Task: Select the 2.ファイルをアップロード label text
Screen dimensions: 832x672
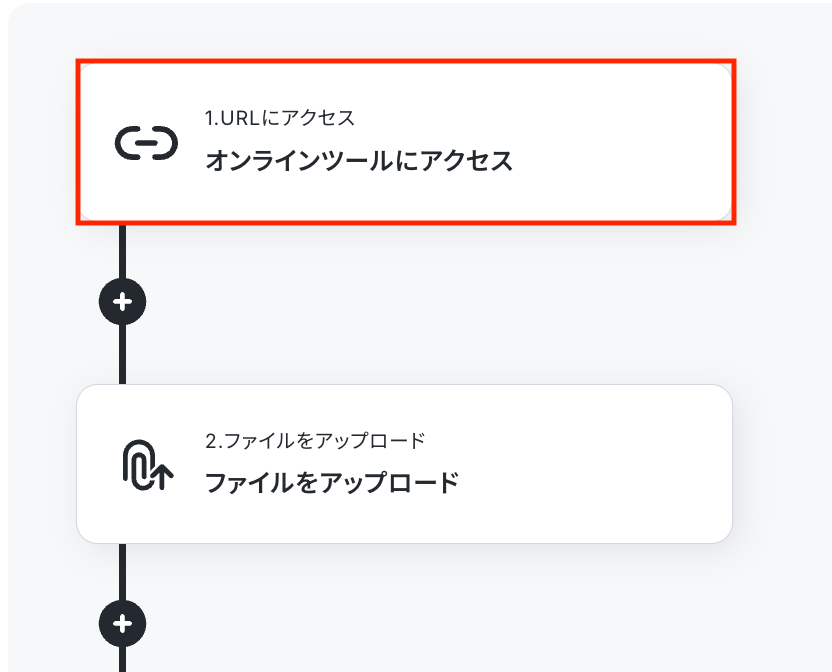Action: (315, 441)
